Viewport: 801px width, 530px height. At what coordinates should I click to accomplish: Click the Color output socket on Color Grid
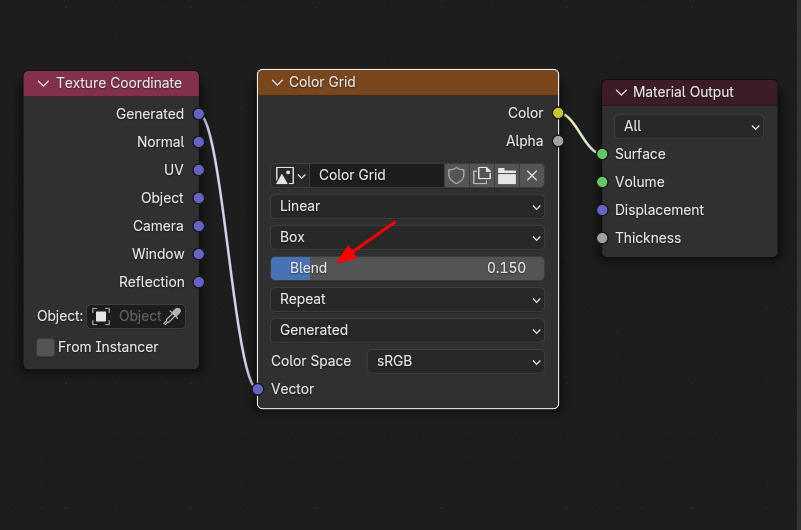[x=558, y=113]
